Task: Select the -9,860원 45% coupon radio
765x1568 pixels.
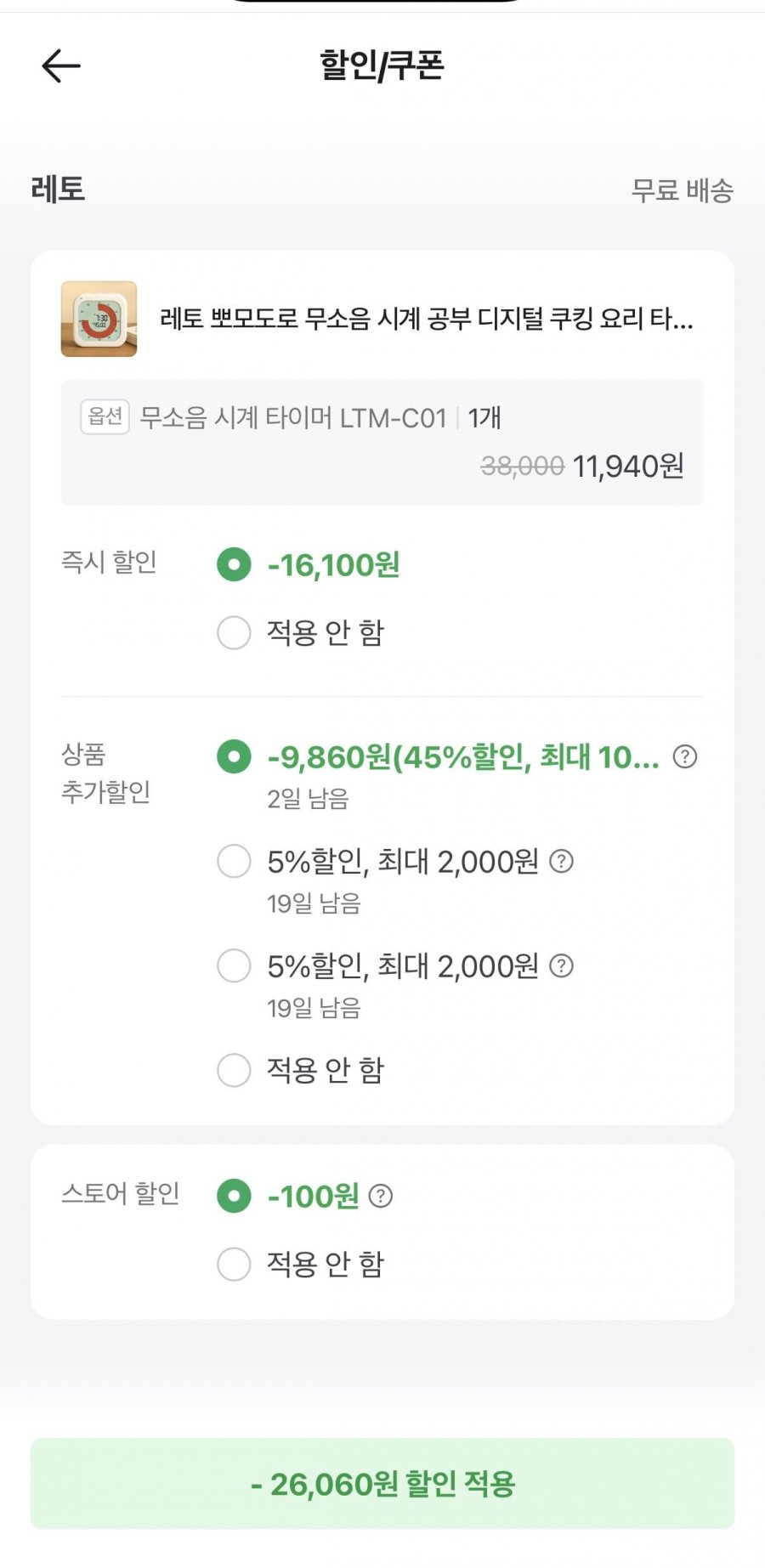Action: 234,756
